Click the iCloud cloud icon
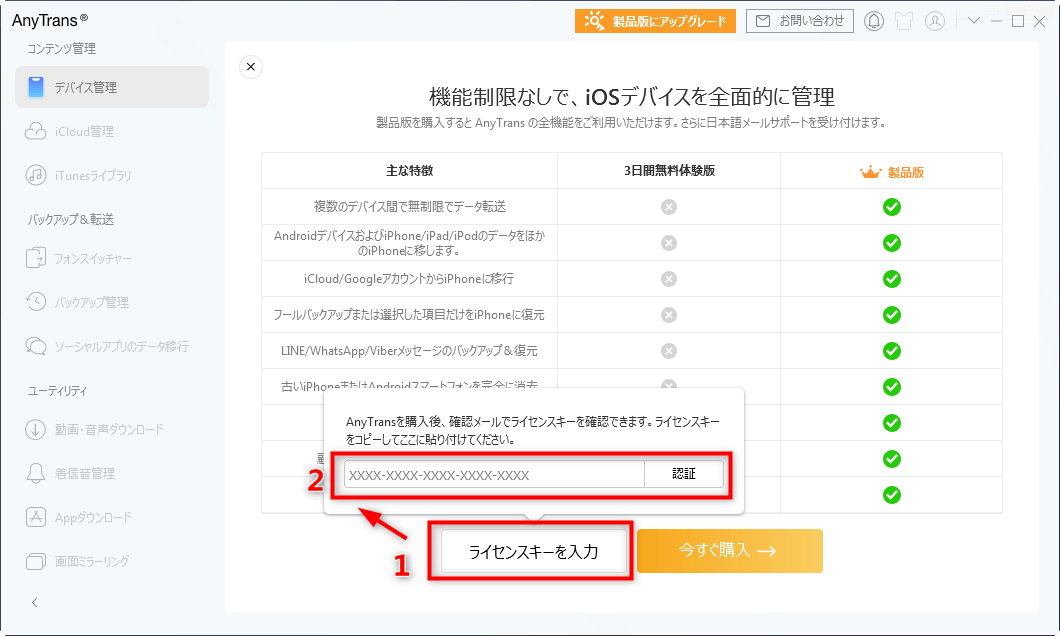This screenshot has height=636, width=1060. click(x=35, y=131)
